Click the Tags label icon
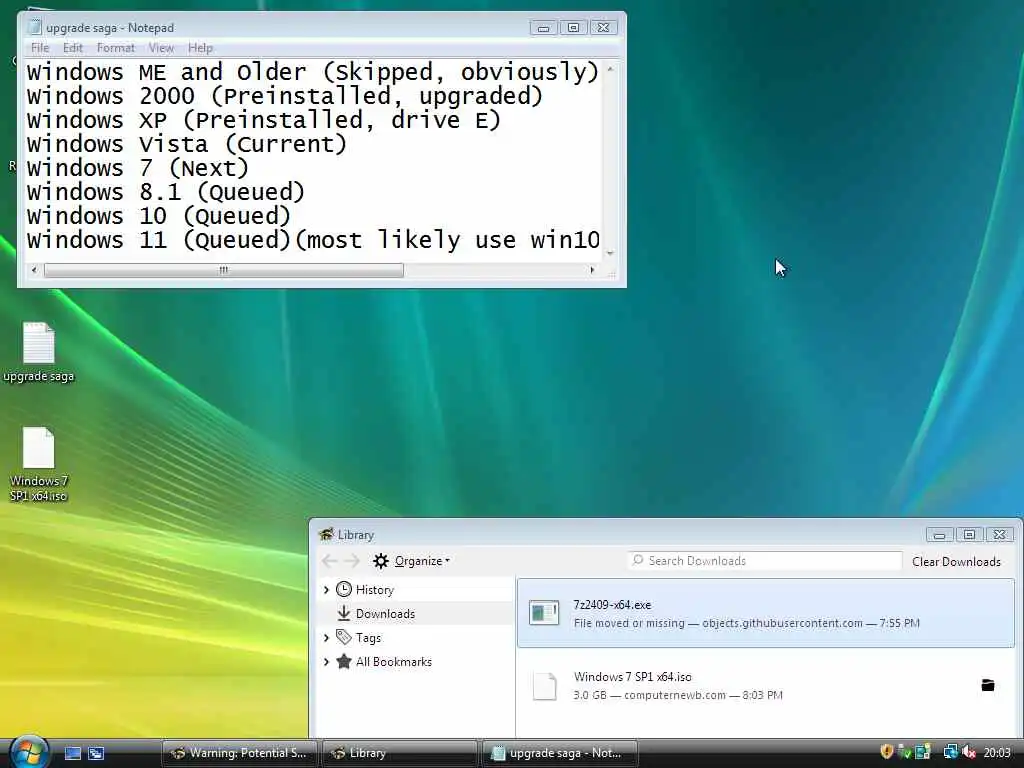 [x=344, y=637]
